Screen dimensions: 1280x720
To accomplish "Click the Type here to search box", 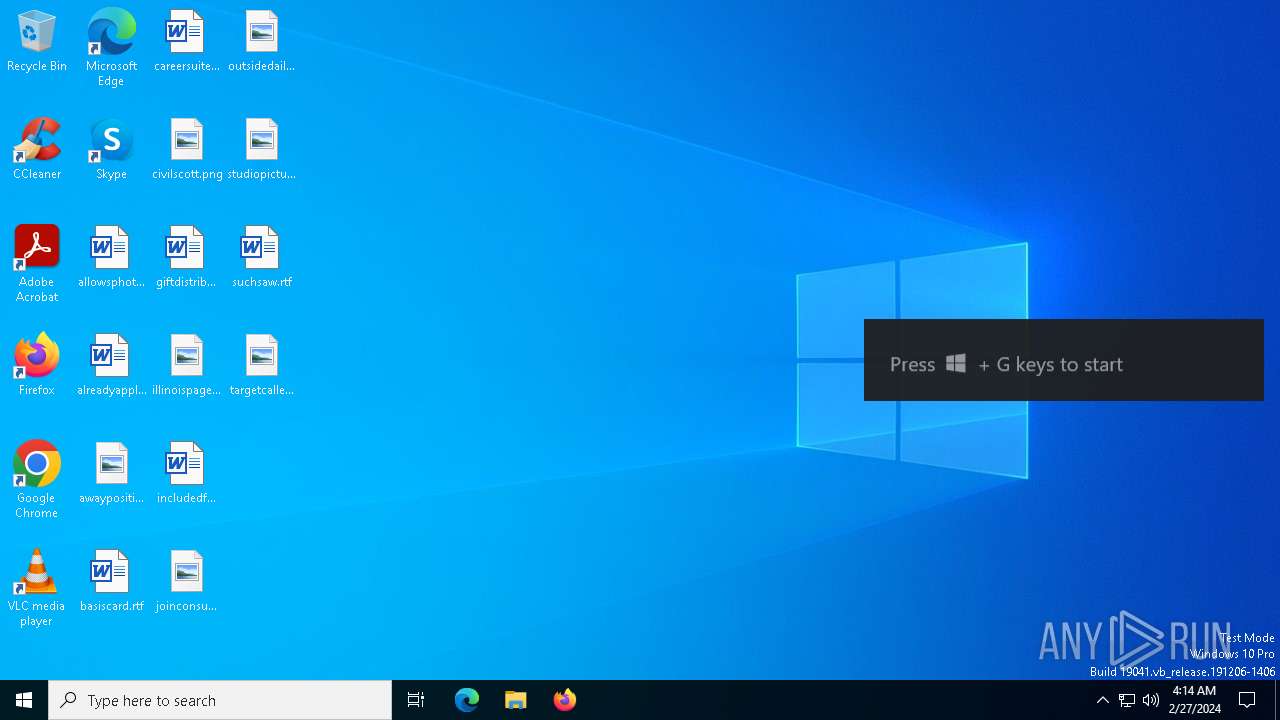I will point(220,700).
